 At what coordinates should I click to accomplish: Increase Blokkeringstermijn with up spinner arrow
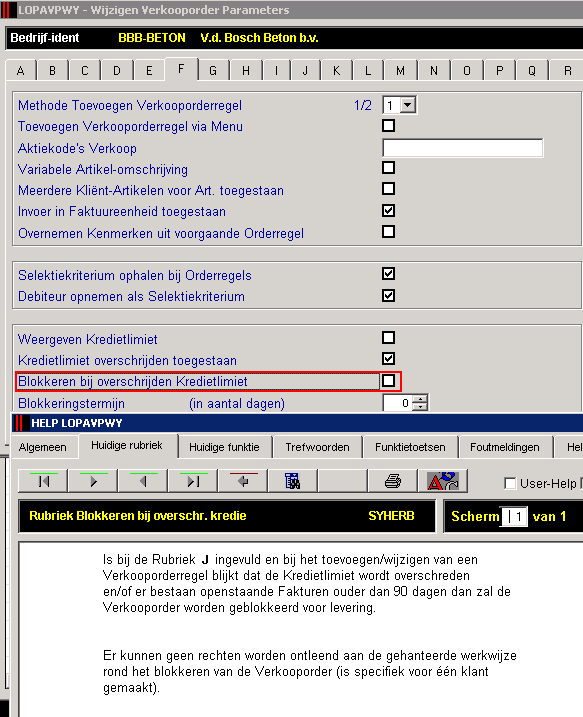pyautogui.click(x=420, y=399)
